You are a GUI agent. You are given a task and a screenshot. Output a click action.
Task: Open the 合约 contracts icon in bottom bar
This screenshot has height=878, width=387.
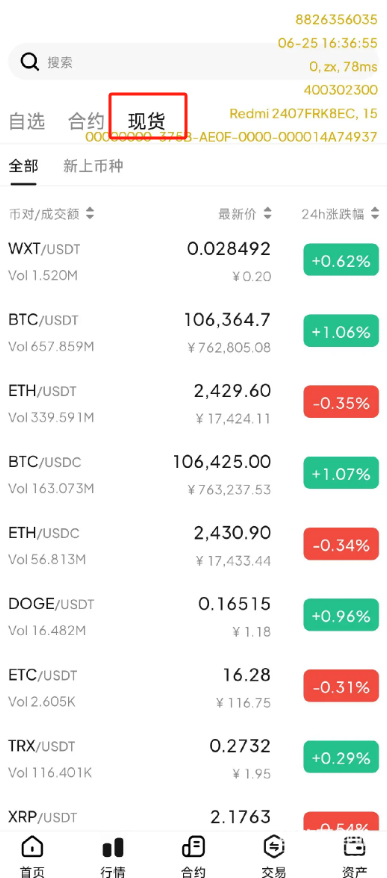coord(193,848)
